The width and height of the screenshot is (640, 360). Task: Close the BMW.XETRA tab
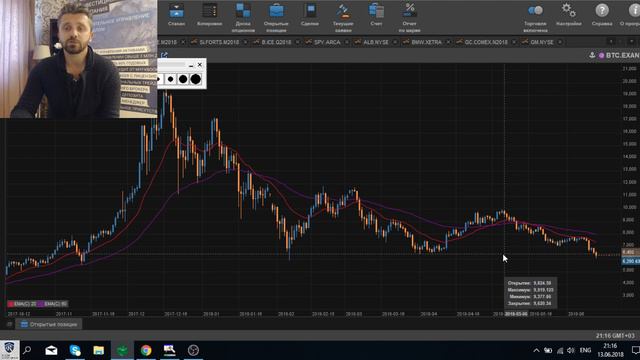coord(448,42)
